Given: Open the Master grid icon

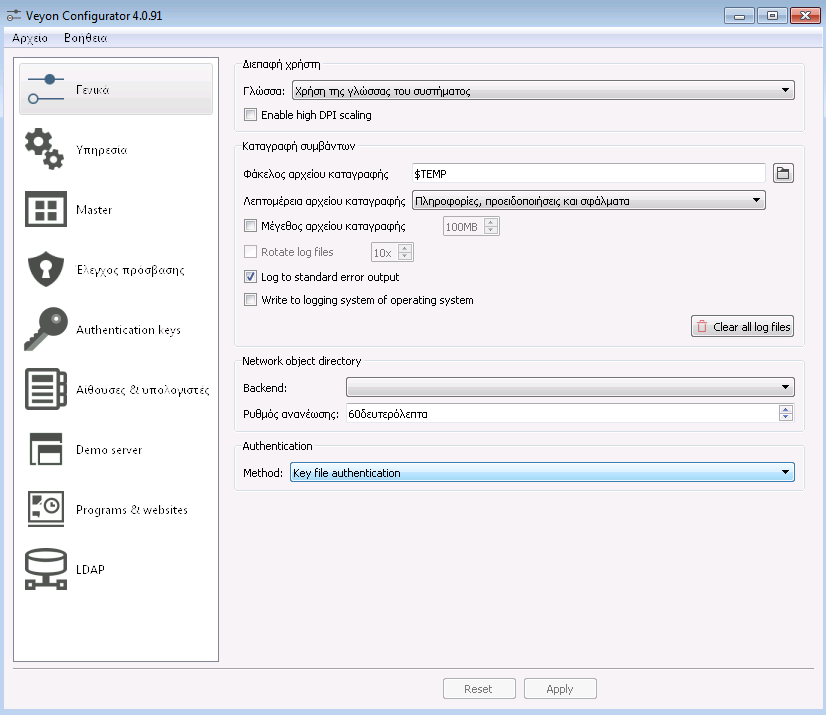Looking at the screenshot, I should pyautogui.click(x=46, y=209).
